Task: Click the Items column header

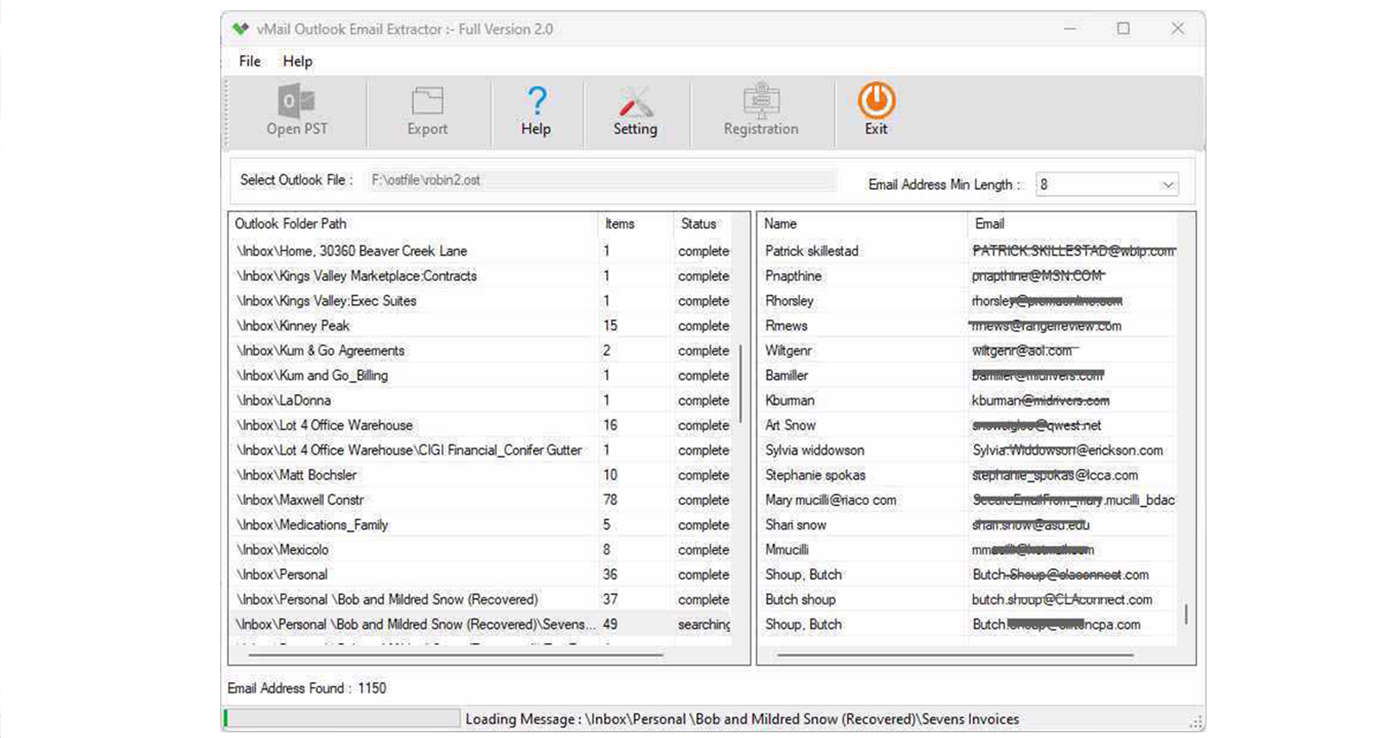Action: 635,224
